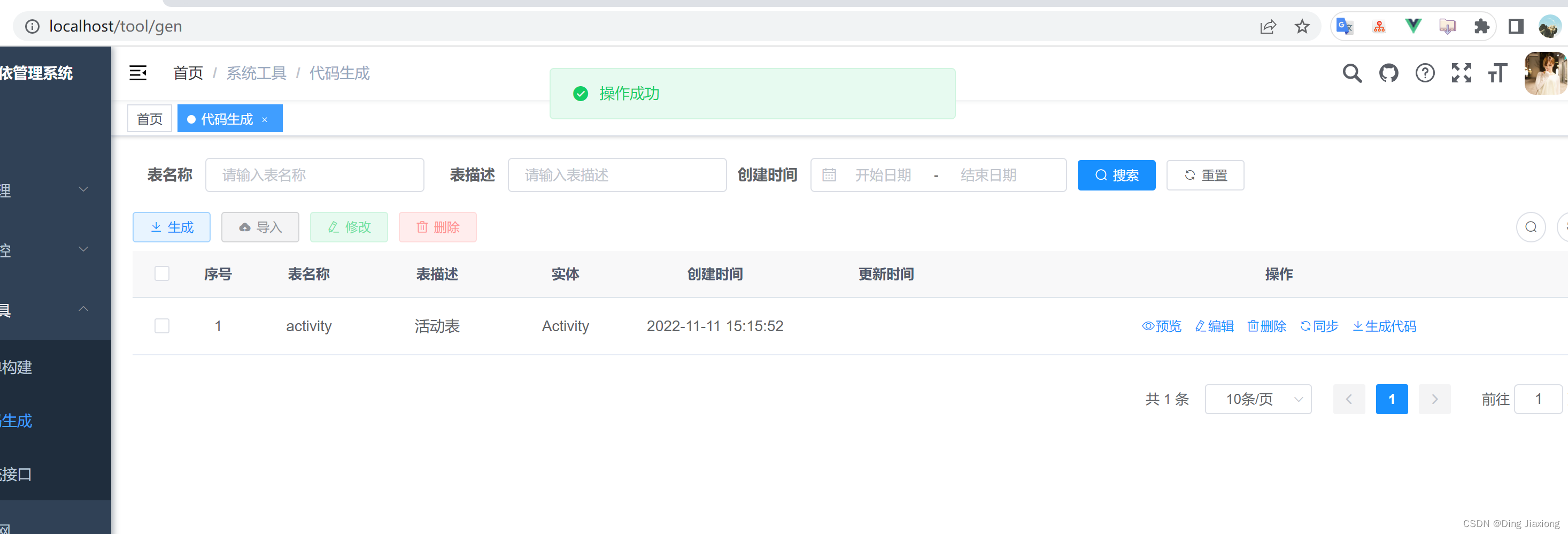Toggle the sidebar hamburger menu icon
This screenshot has width=1568, height=534.
pos(138,73)
